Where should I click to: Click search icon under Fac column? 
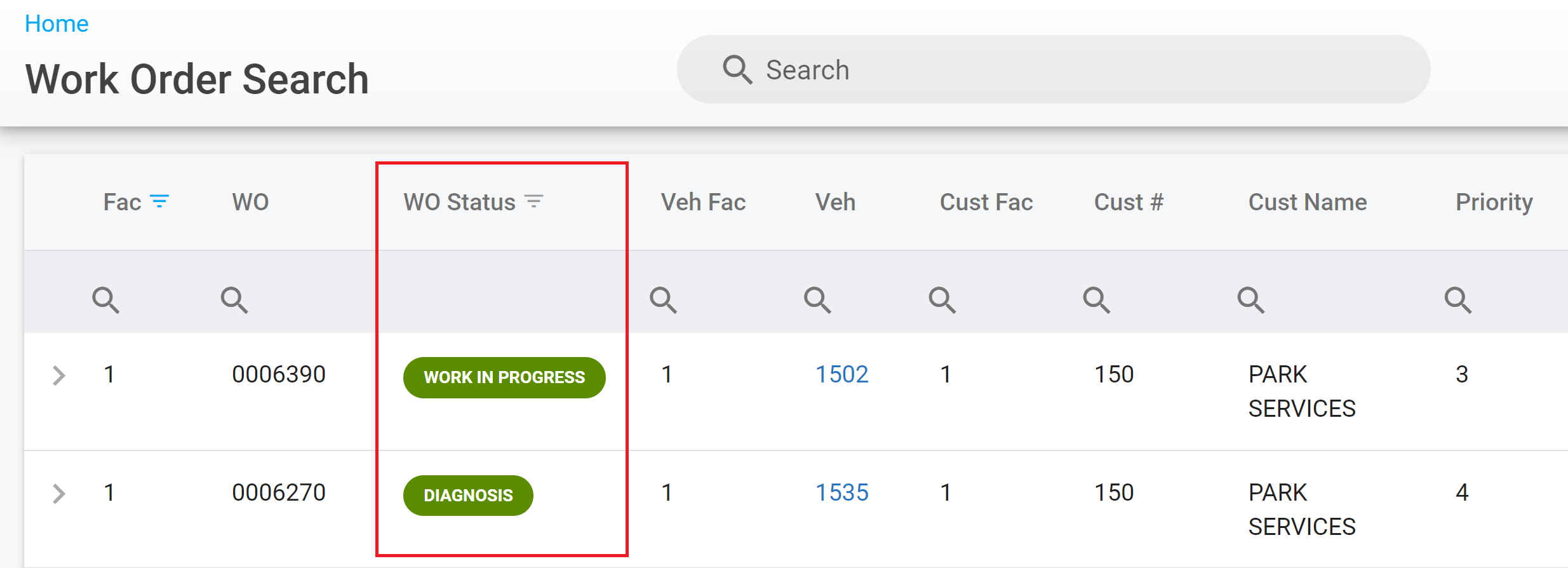105,300
